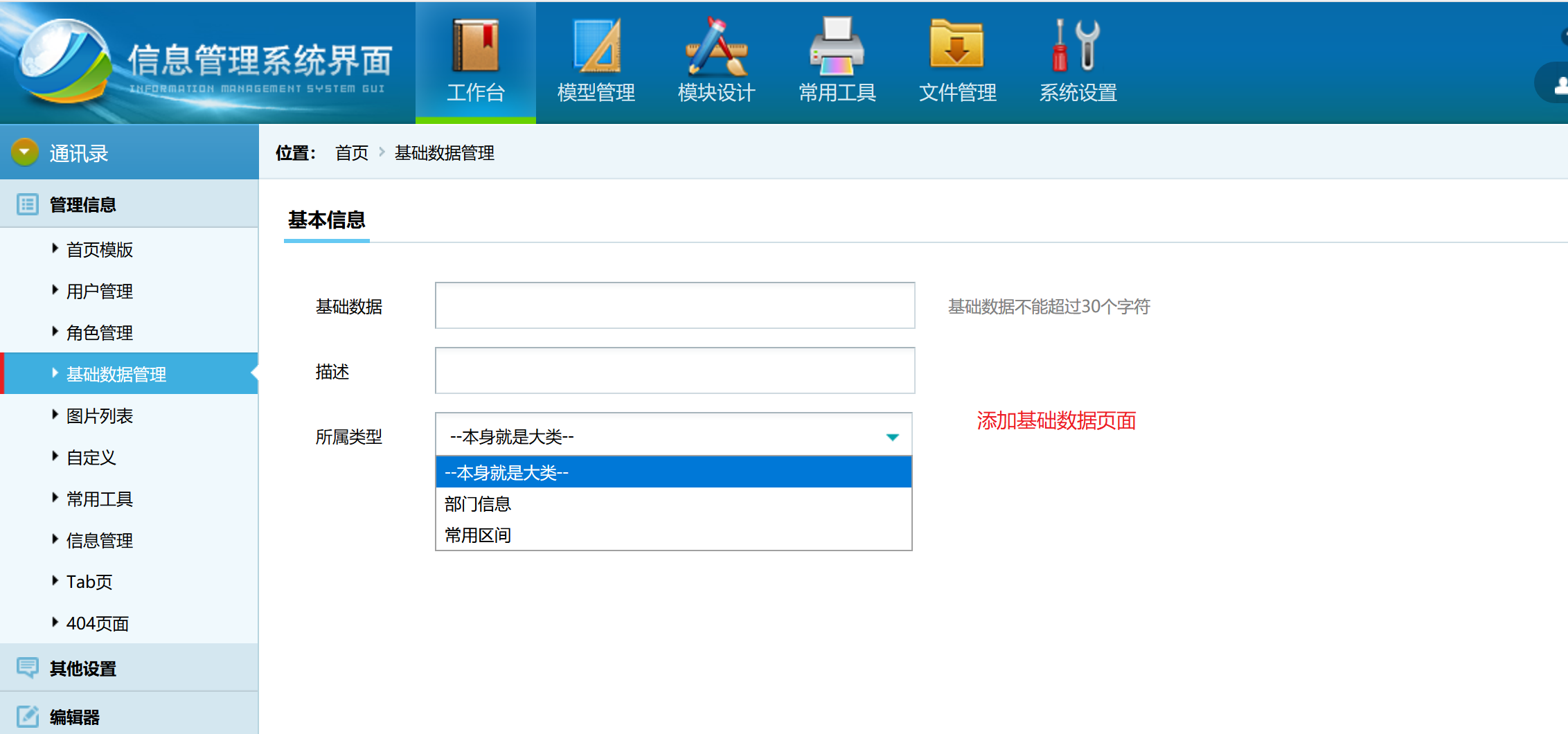Viewport: 1568px width, 734px height.
Task: Open 文件管理 download folder icon
Action: point(957,44)
